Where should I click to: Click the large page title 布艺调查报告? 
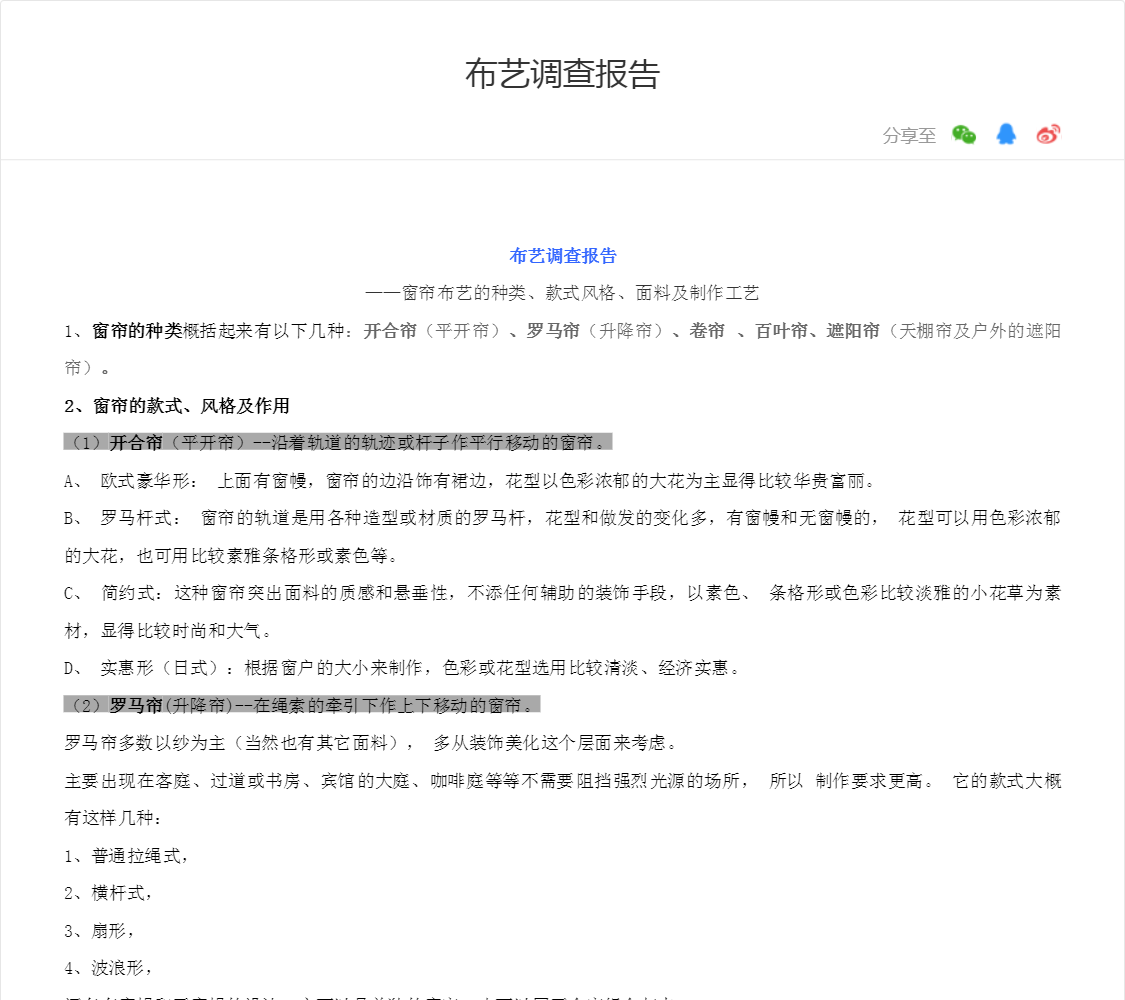coord(562,74)
